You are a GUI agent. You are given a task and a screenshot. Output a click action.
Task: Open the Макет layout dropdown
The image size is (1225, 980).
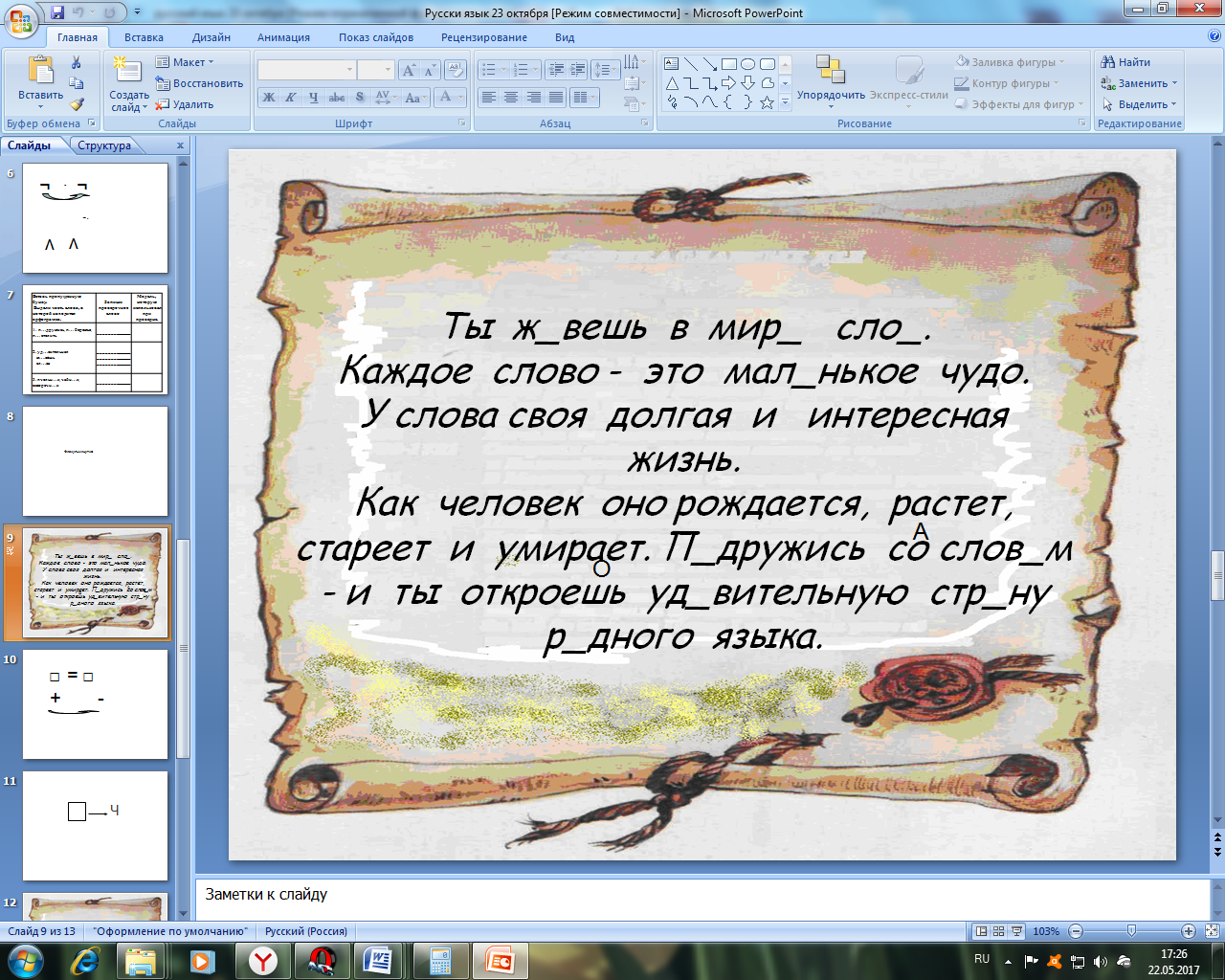[185, 62]
